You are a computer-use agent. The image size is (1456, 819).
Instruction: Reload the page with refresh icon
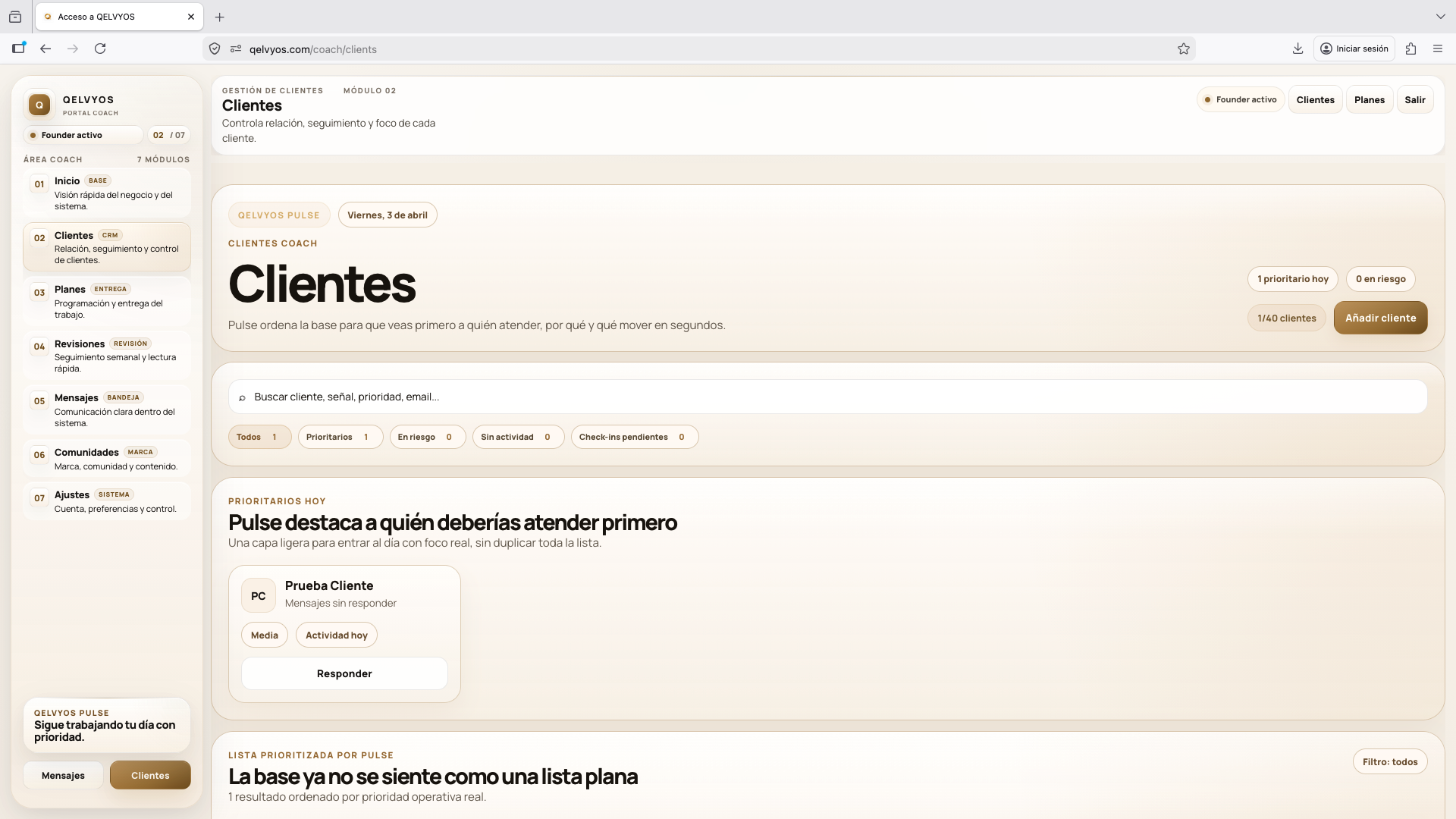[100, 49]
